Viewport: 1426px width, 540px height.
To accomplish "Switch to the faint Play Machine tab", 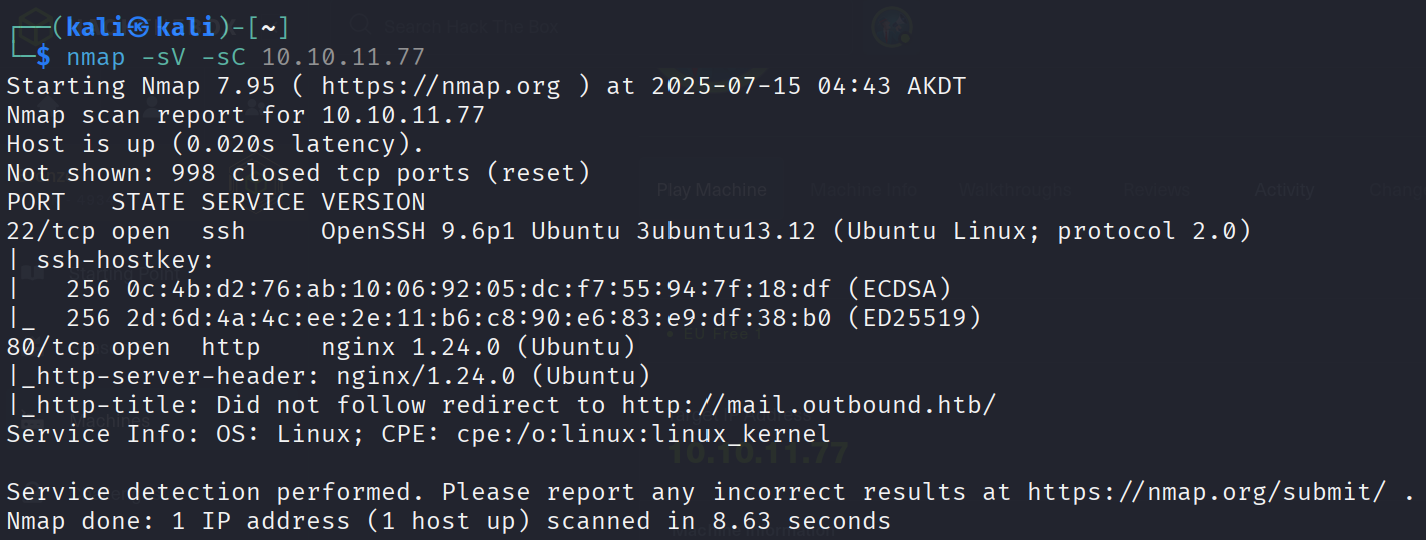I will (711, 190).
